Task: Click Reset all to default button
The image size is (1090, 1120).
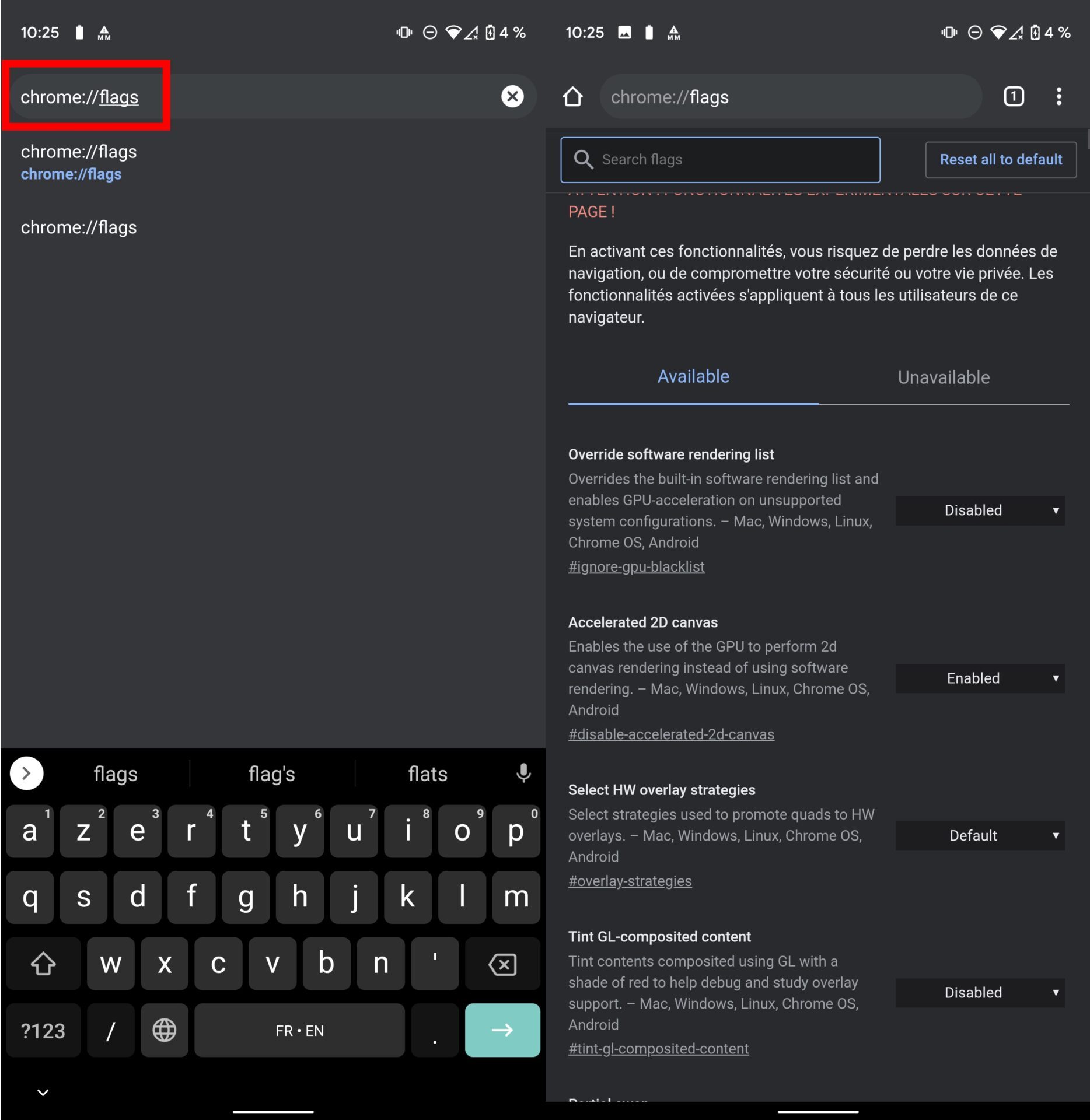Action: pyautogui.click(x=1001, y=159)
